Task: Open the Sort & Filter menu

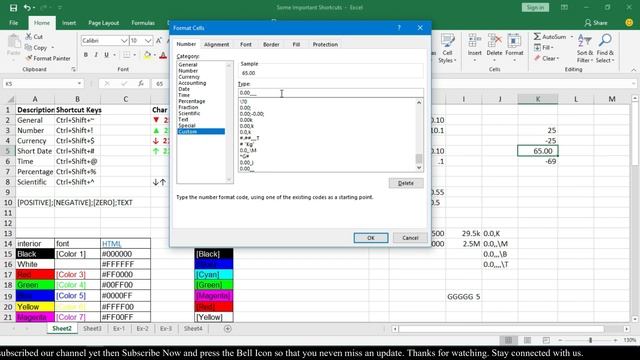Action: [x=584, y=49]
